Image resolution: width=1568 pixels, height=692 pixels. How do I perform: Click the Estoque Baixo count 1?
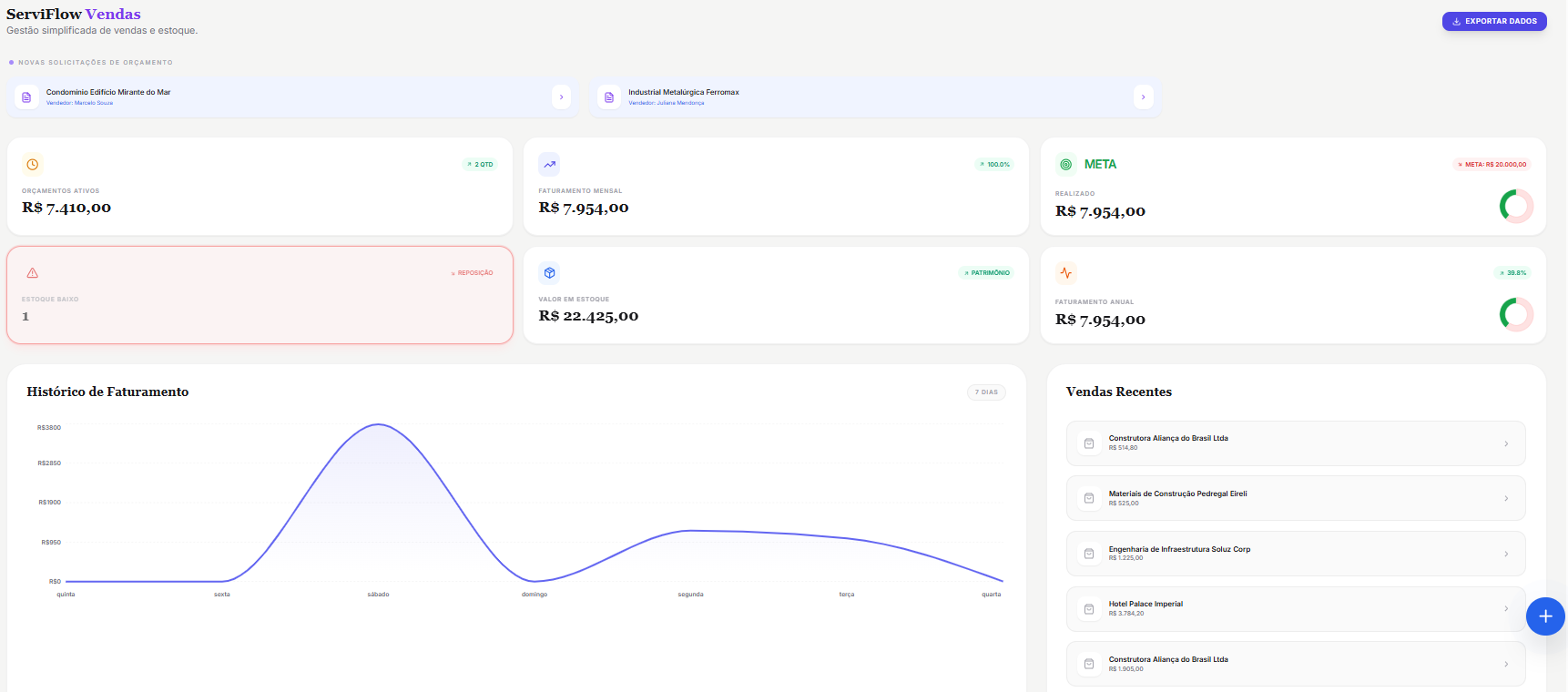click(x=25, y=317)
